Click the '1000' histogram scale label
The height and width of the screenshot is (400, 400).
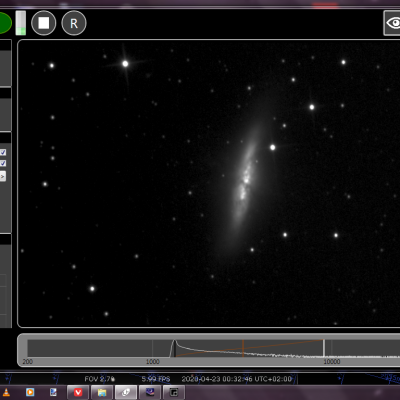coord(153,361)
